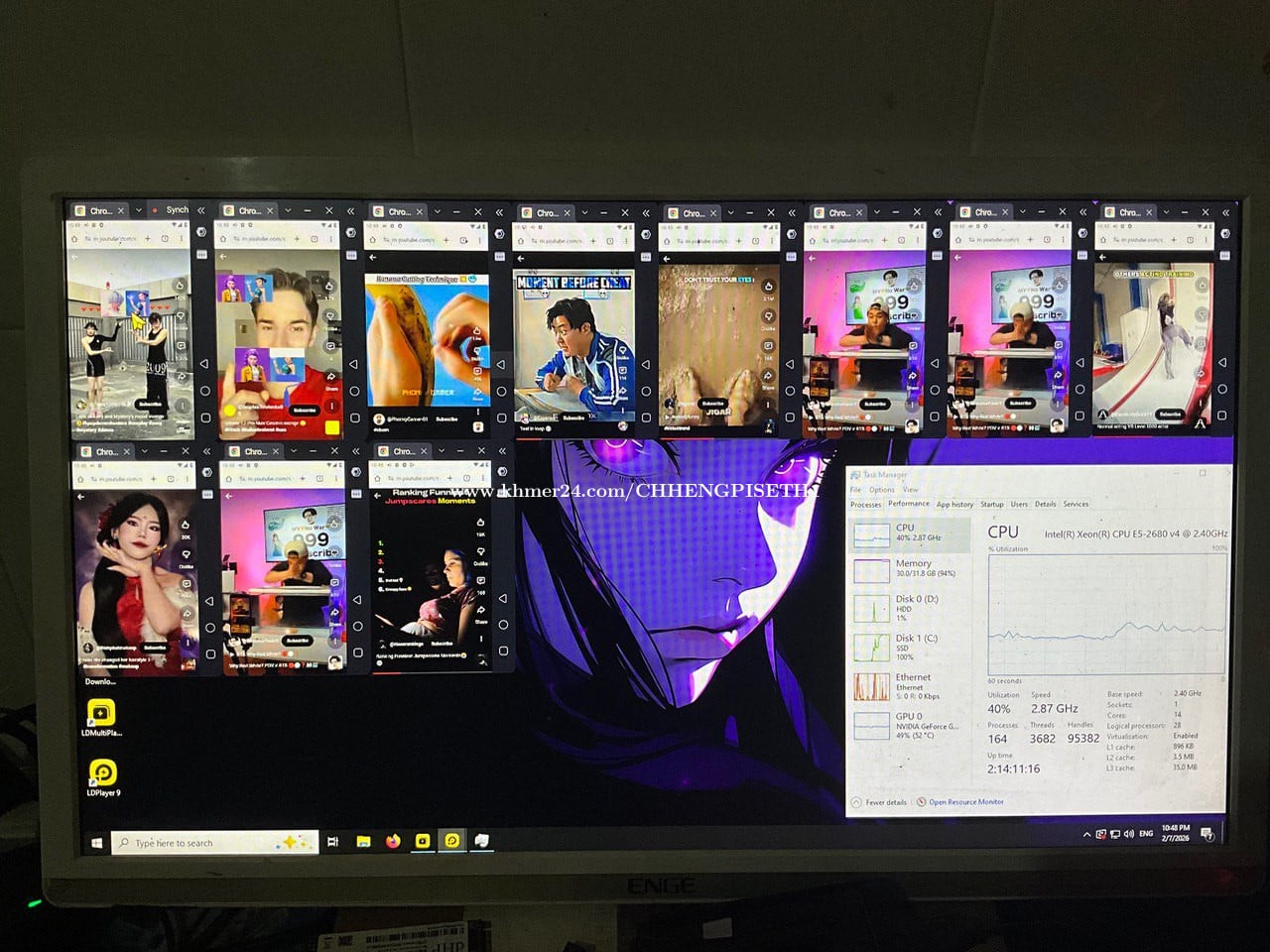Open the Windows Start menu
Image resolution: width=1270 pixels, height=952 pixels.
pos(96,842)
